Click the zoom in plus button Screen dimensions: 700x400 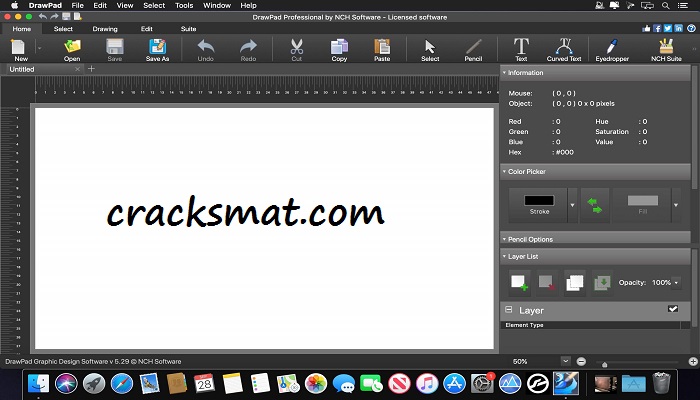pos(693,362)
